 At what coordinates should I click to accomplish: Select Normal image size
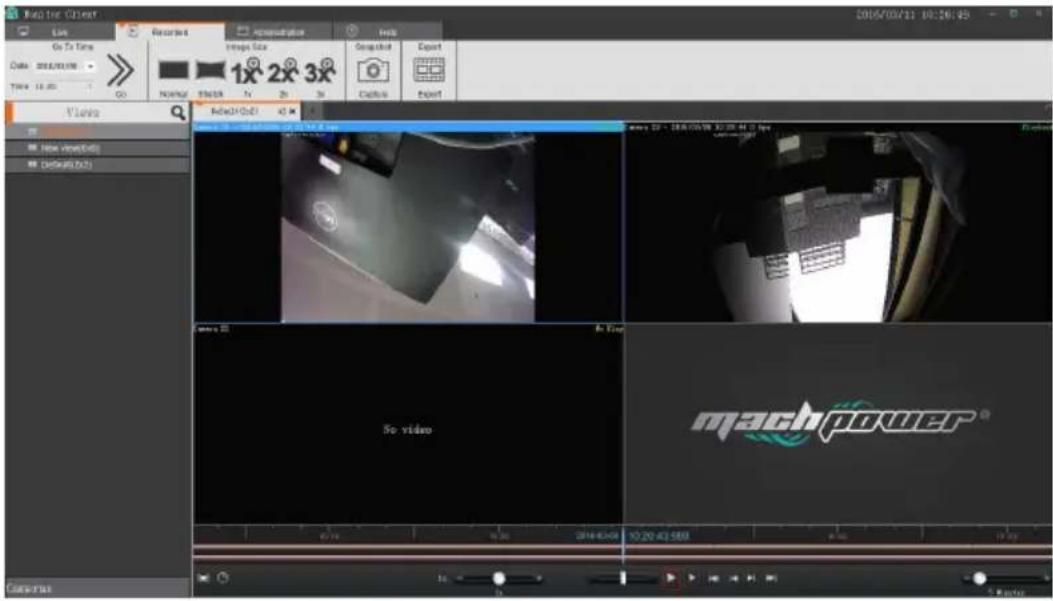[173, 71]
